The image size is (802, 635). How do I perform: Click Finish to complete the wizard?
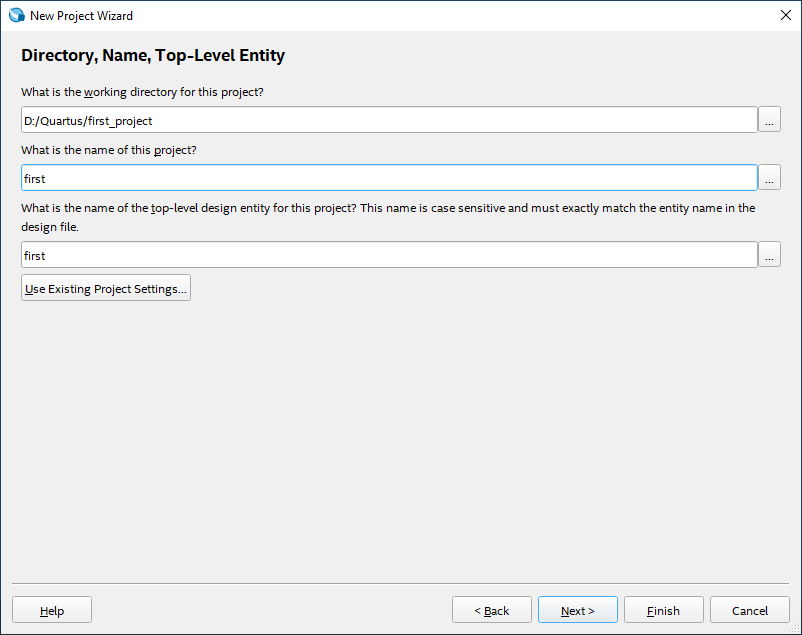pyautogui.click(x=663, y=610)
